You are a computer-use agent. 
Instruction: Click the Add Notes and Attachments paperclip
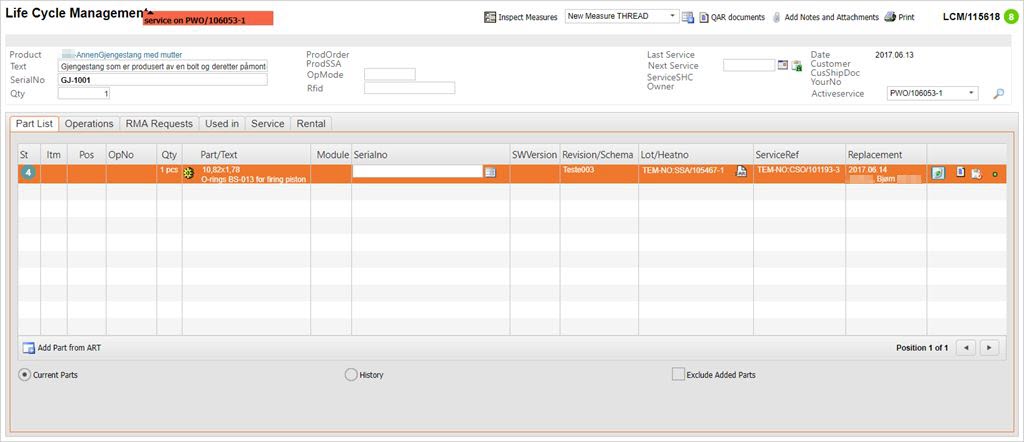coord(776,17)
